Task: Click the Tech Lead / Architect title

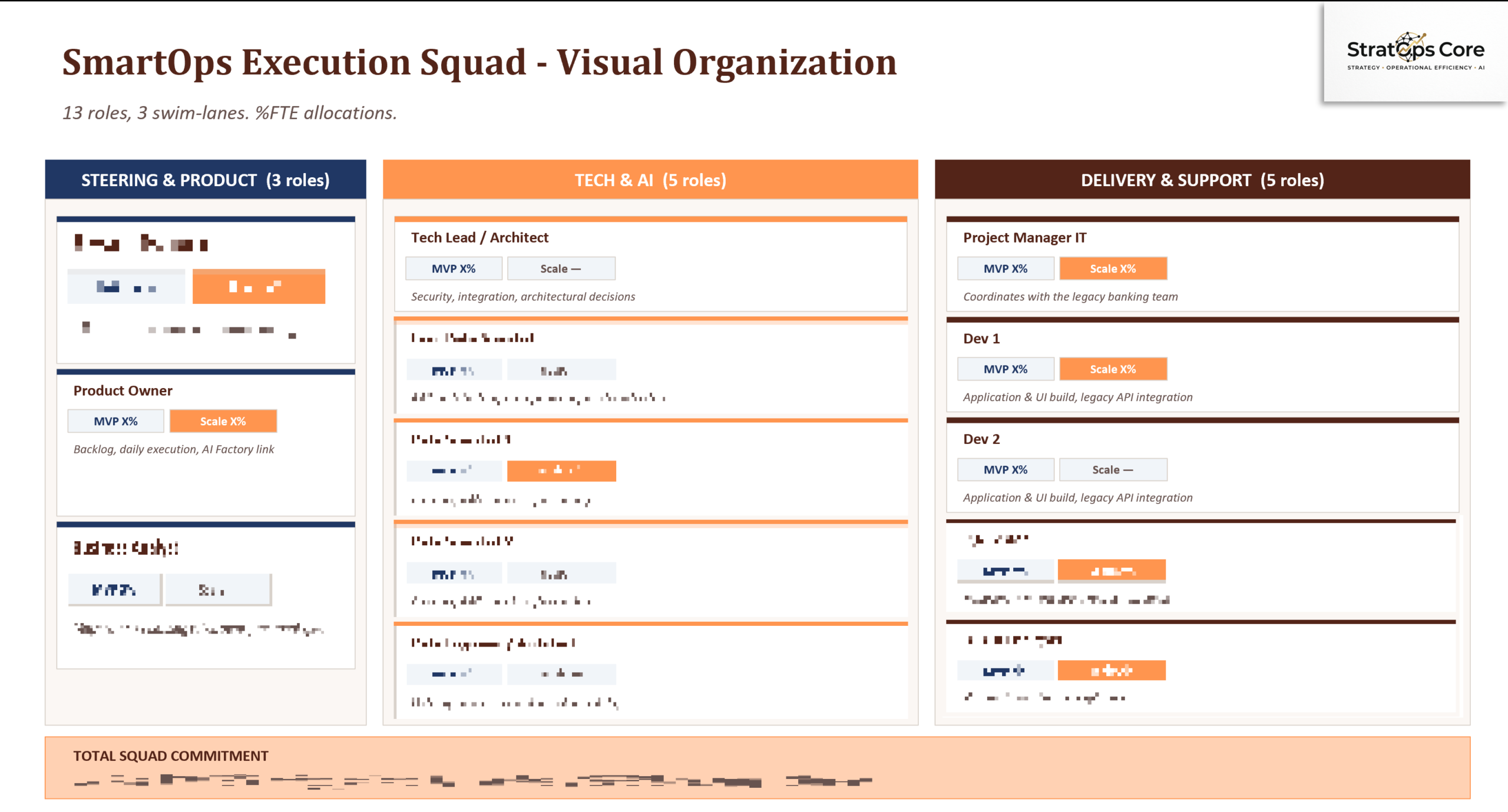Action: [x=479, y=237]
